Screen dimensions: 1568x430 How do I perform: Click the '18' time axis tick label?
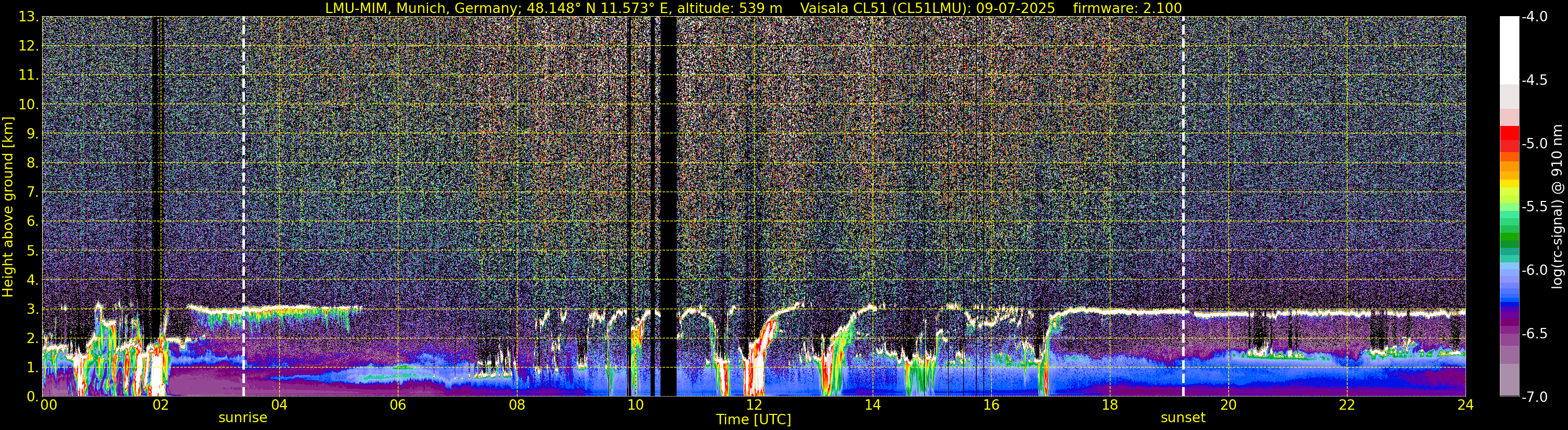(1110, 405)
